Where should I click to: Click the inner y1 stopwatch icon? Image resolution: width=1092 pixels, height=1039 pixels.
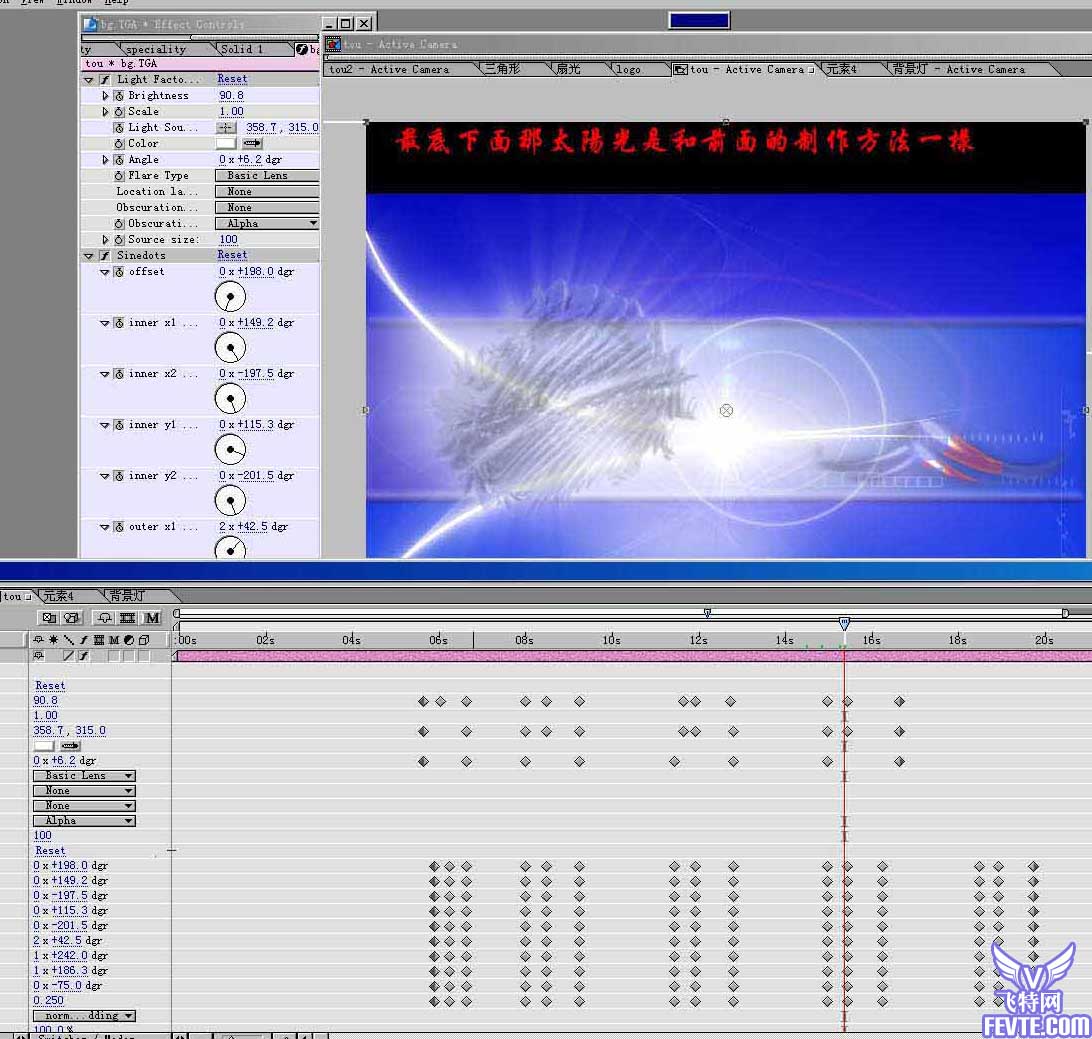click(x=119, y=425)
